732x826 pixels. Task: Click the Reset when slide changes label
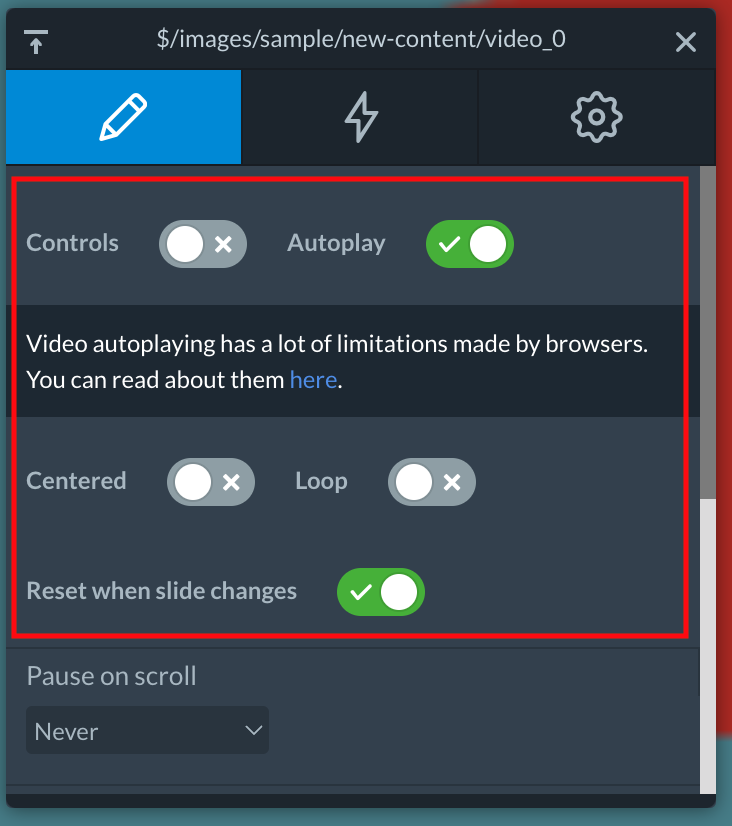tap(162, 591)
